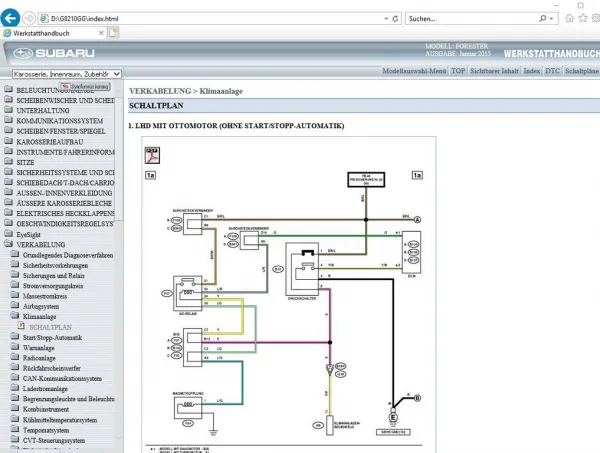
Task: Open the Modellauswahl-Menü menu item
Action: (415, 72)
